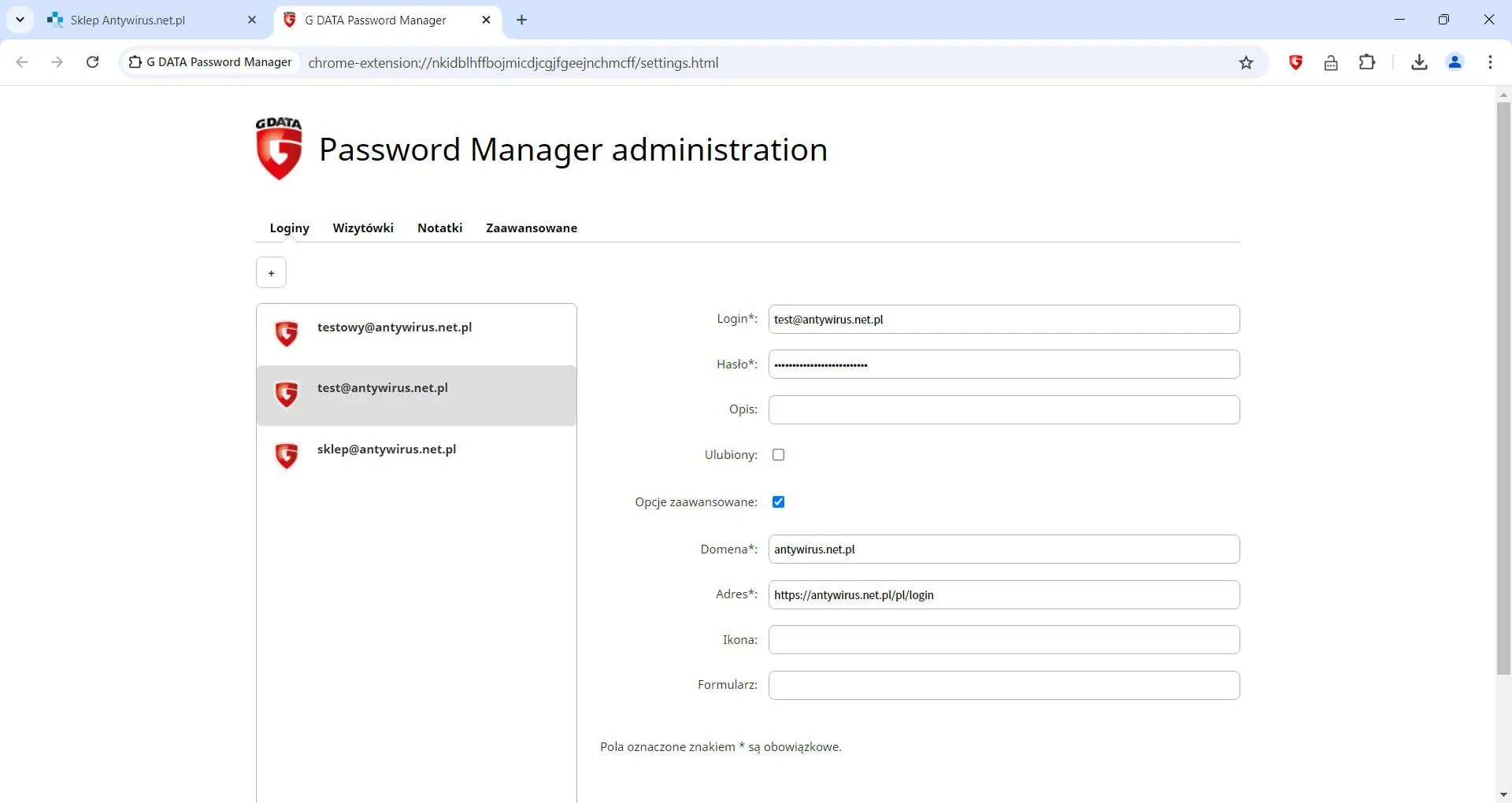1512x803 pixels.
Task: Open the Chrome profile avatar icon
Action: (1455, 62)
